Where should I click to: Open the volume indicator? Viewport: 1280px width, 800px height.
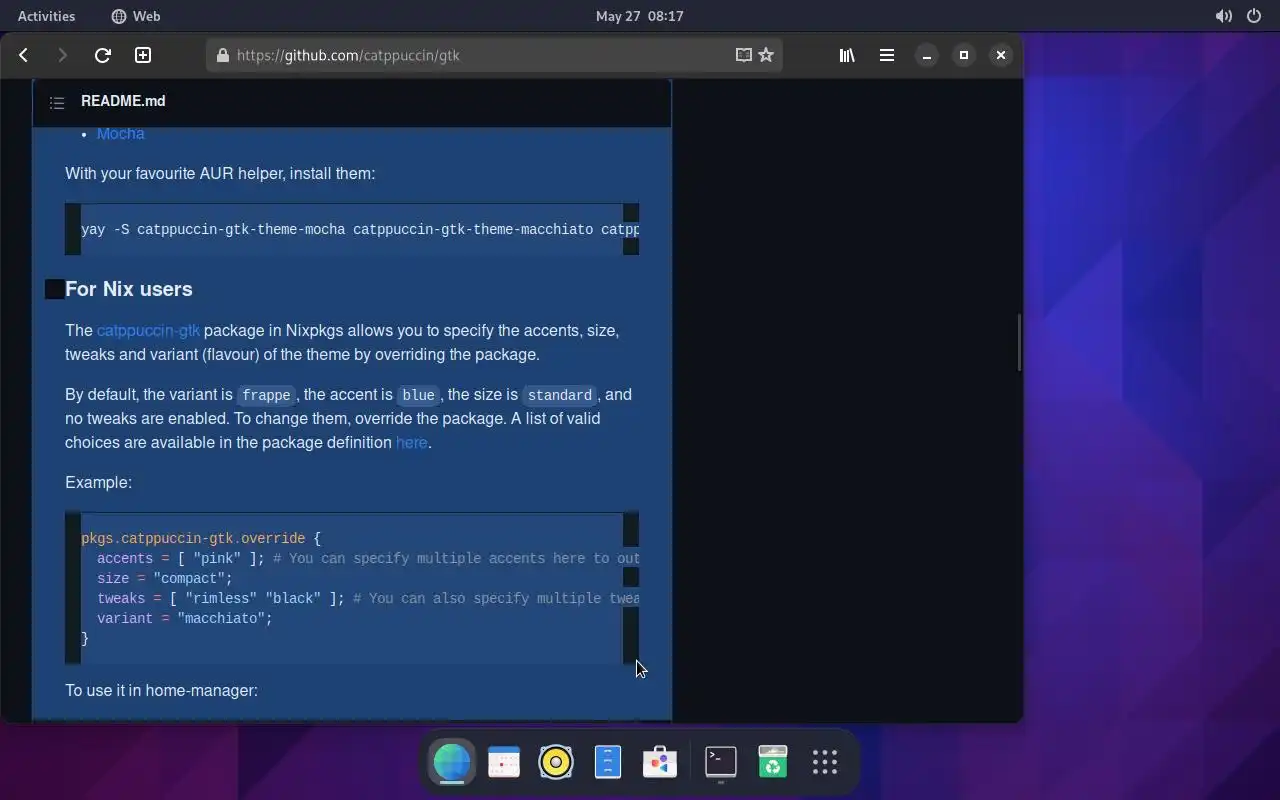pos(1224,16)
